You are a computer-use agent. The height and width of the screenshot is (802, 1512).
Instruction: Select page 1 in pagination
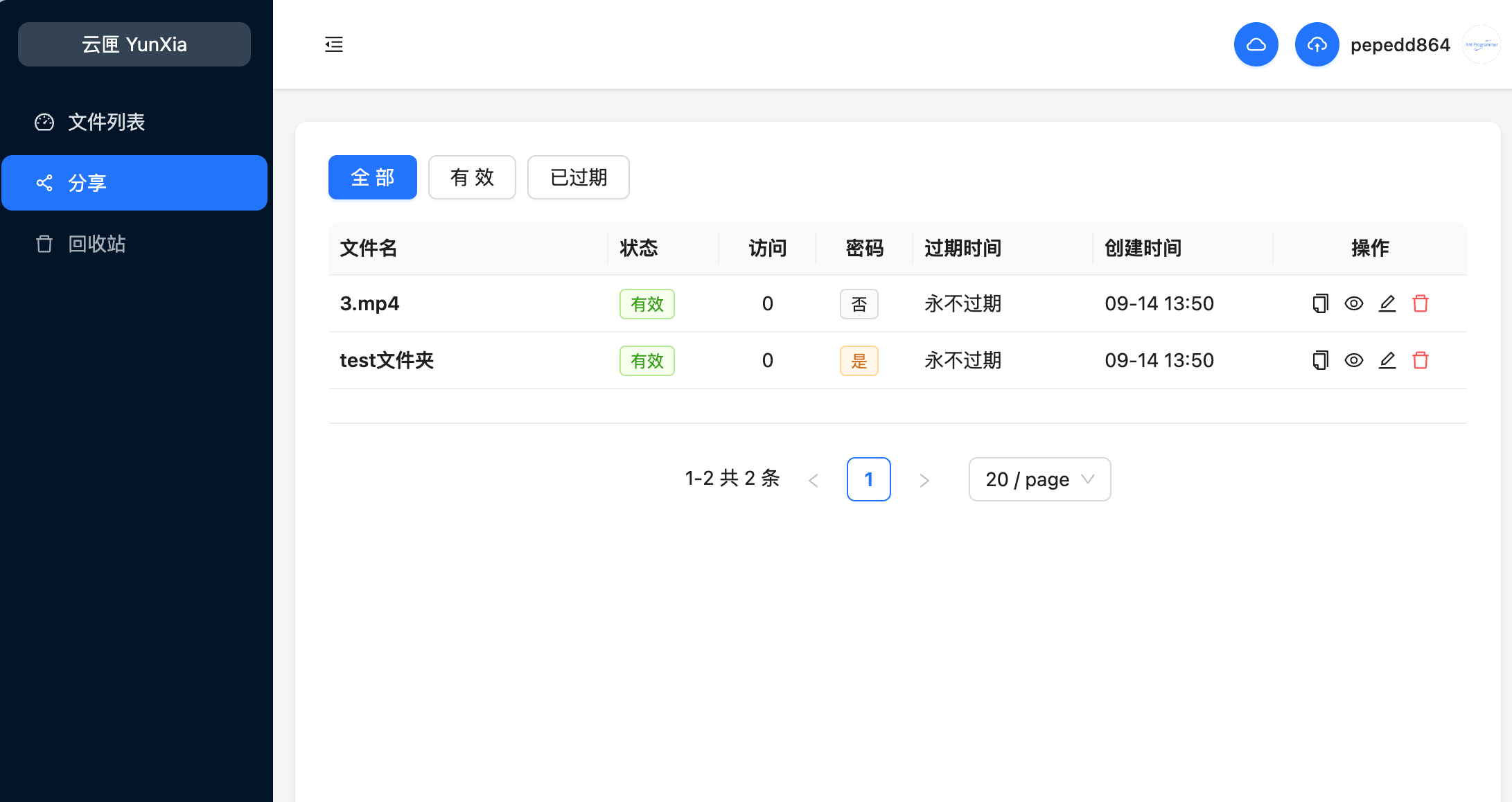868,479
